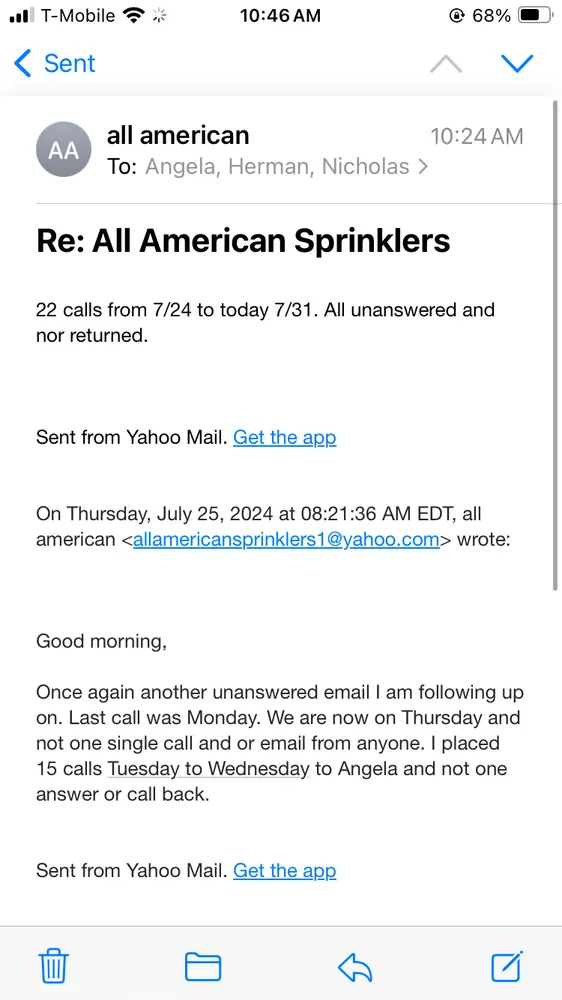Tap the Tuesday to Wednesday underlined text
Screen dimensions: 562x1000
[208, 769]
